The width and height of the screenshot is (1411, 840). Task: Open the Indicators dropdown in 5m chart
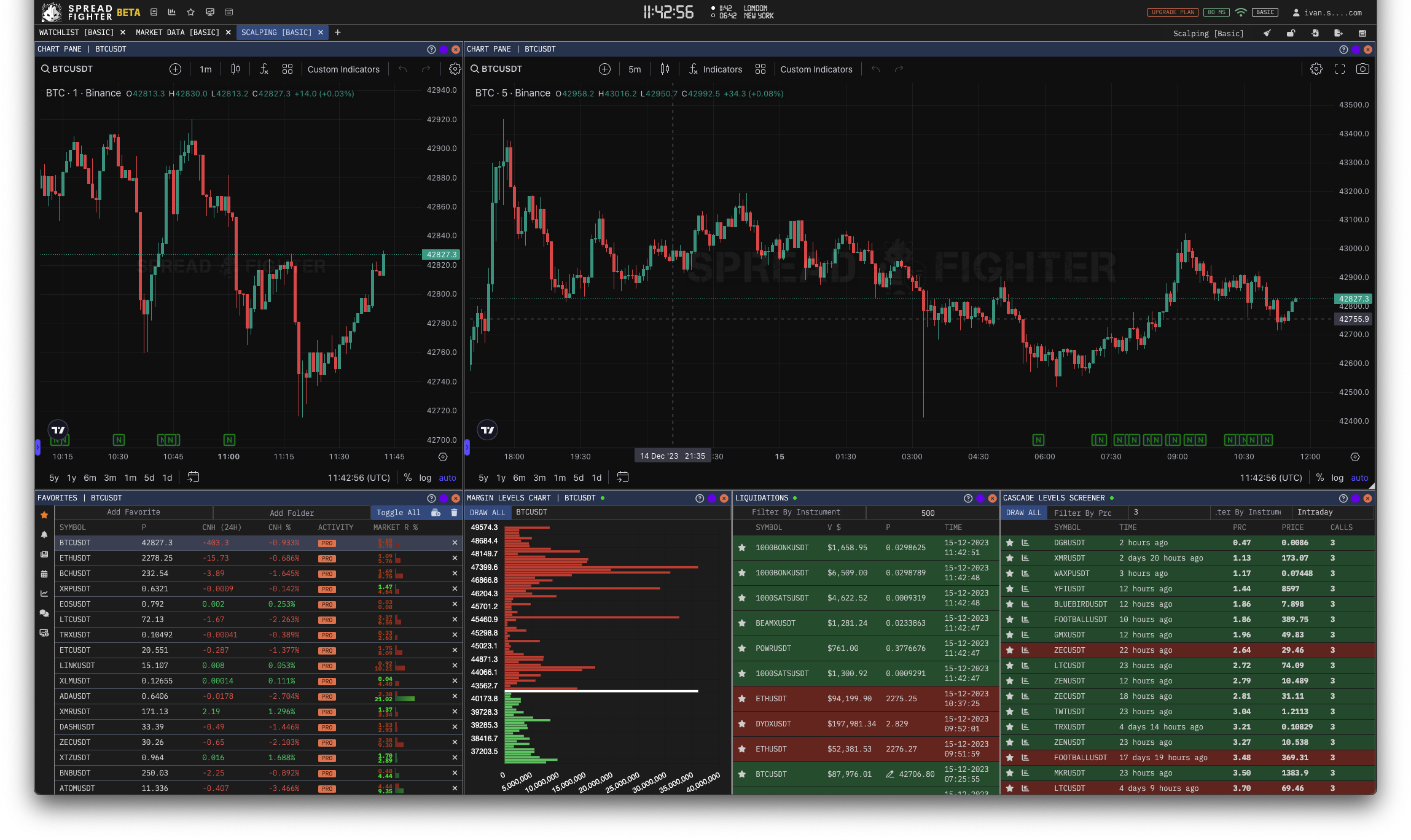click(x=715, y=69)
